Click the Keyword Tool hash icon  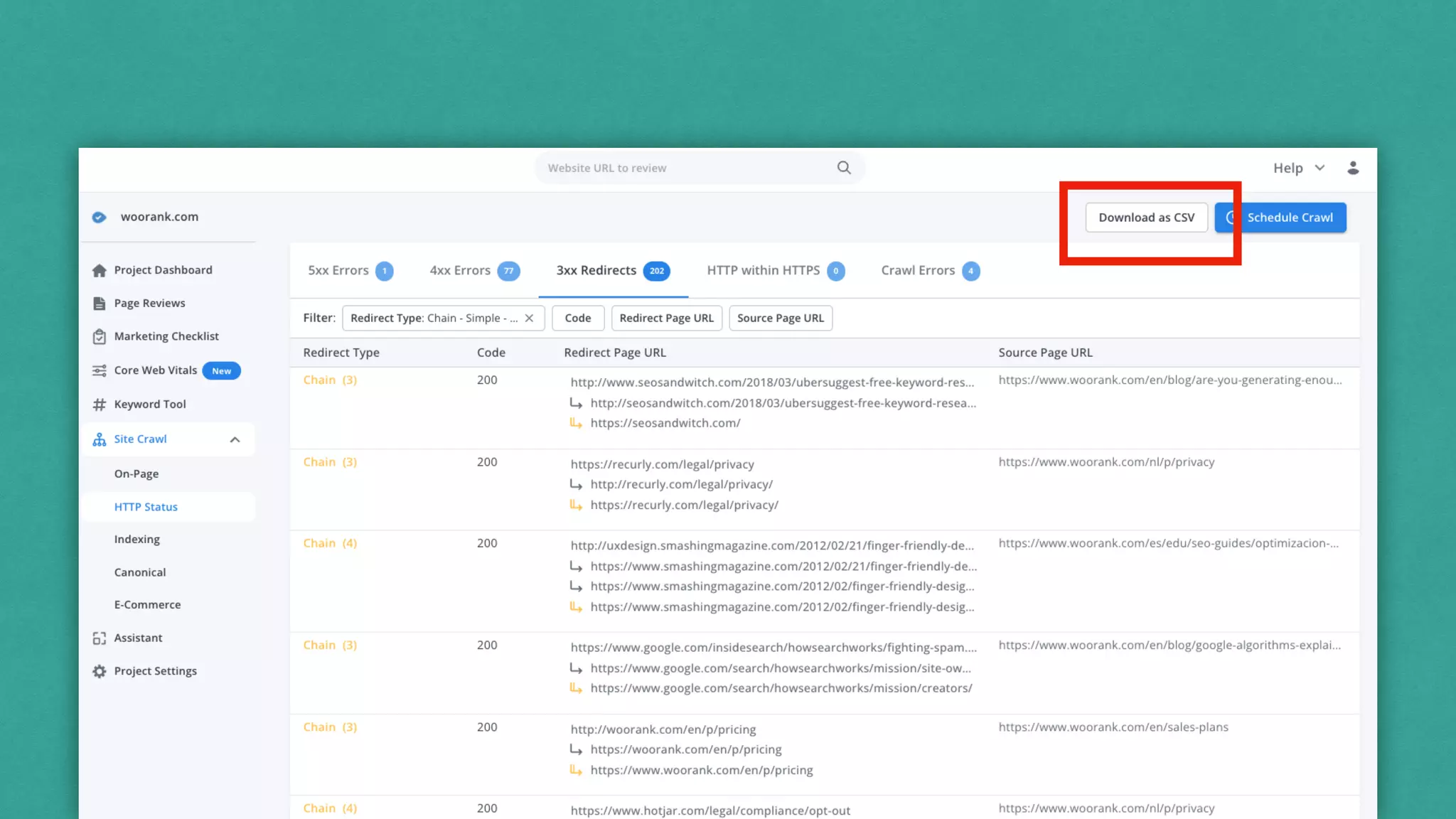(x=100, y=405)
